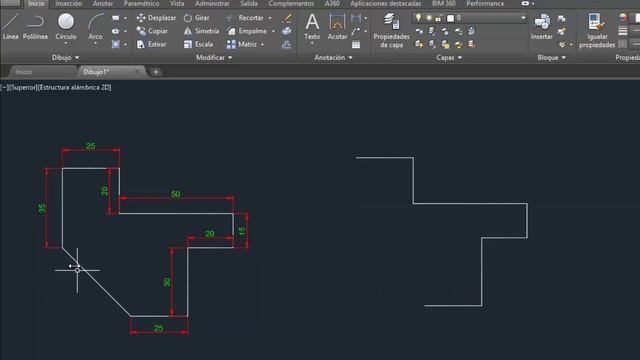This screenshot has height=360, width=640.
Task: Switch to the Vista ribbon tab
Action: (177, 4)
